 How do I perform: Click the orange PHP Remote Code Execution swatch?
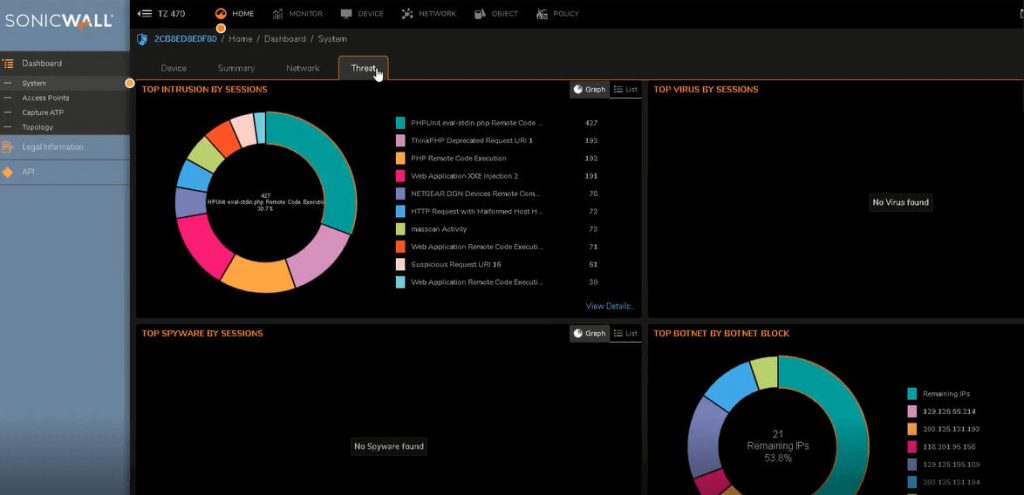400,158
